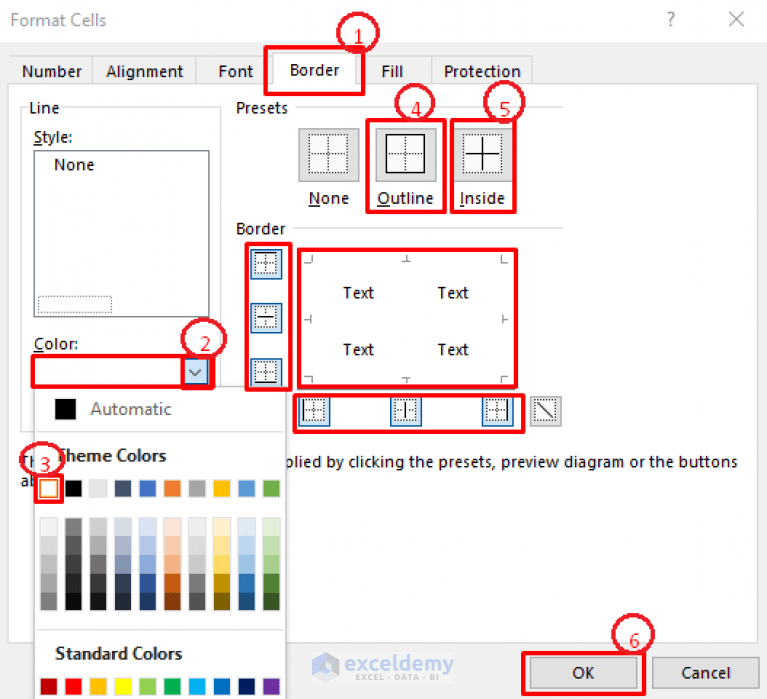The width and height of the screenshot is (767, 699).
Task: Apply the Outline border preset
Action: point(406,155)
